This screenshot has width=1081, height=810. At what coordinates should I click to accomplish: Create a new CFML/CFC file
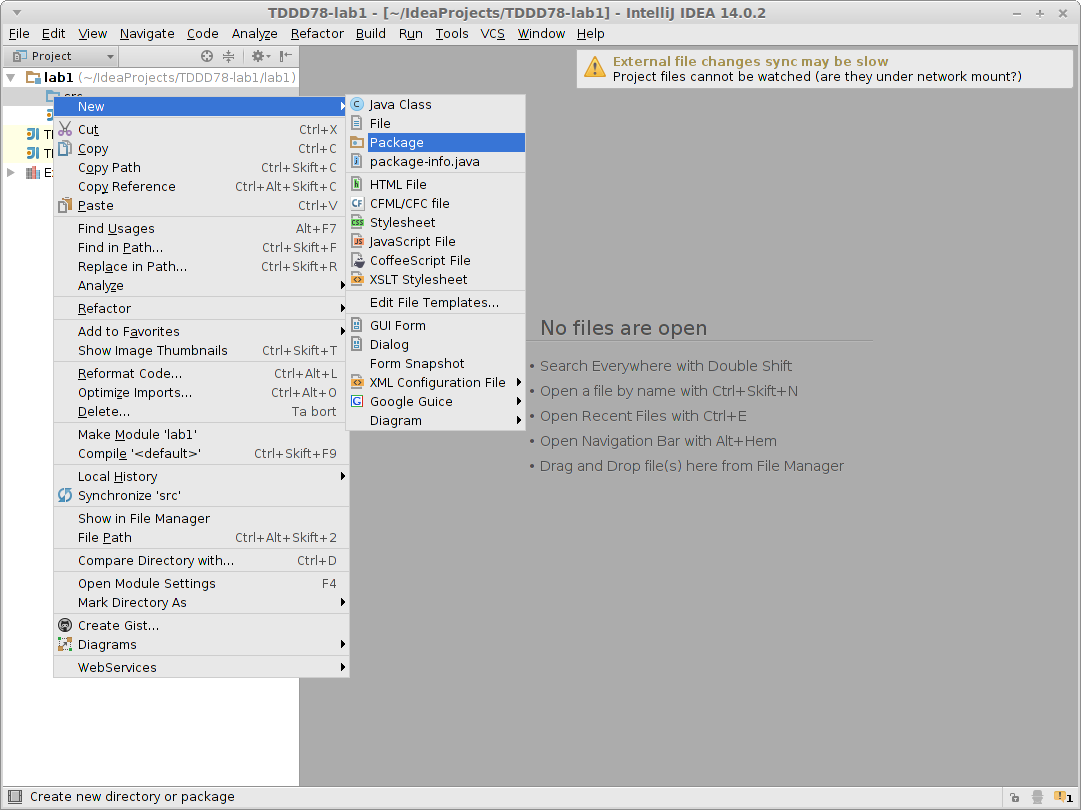pos(436,203)
